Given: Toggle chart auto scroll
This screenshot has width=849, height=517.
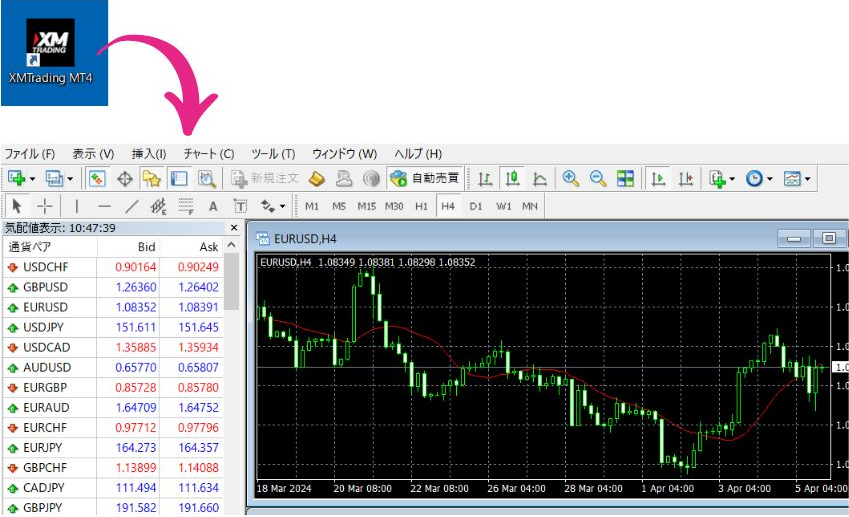Looking at the screenshot, I should click(x=659, y=179).
